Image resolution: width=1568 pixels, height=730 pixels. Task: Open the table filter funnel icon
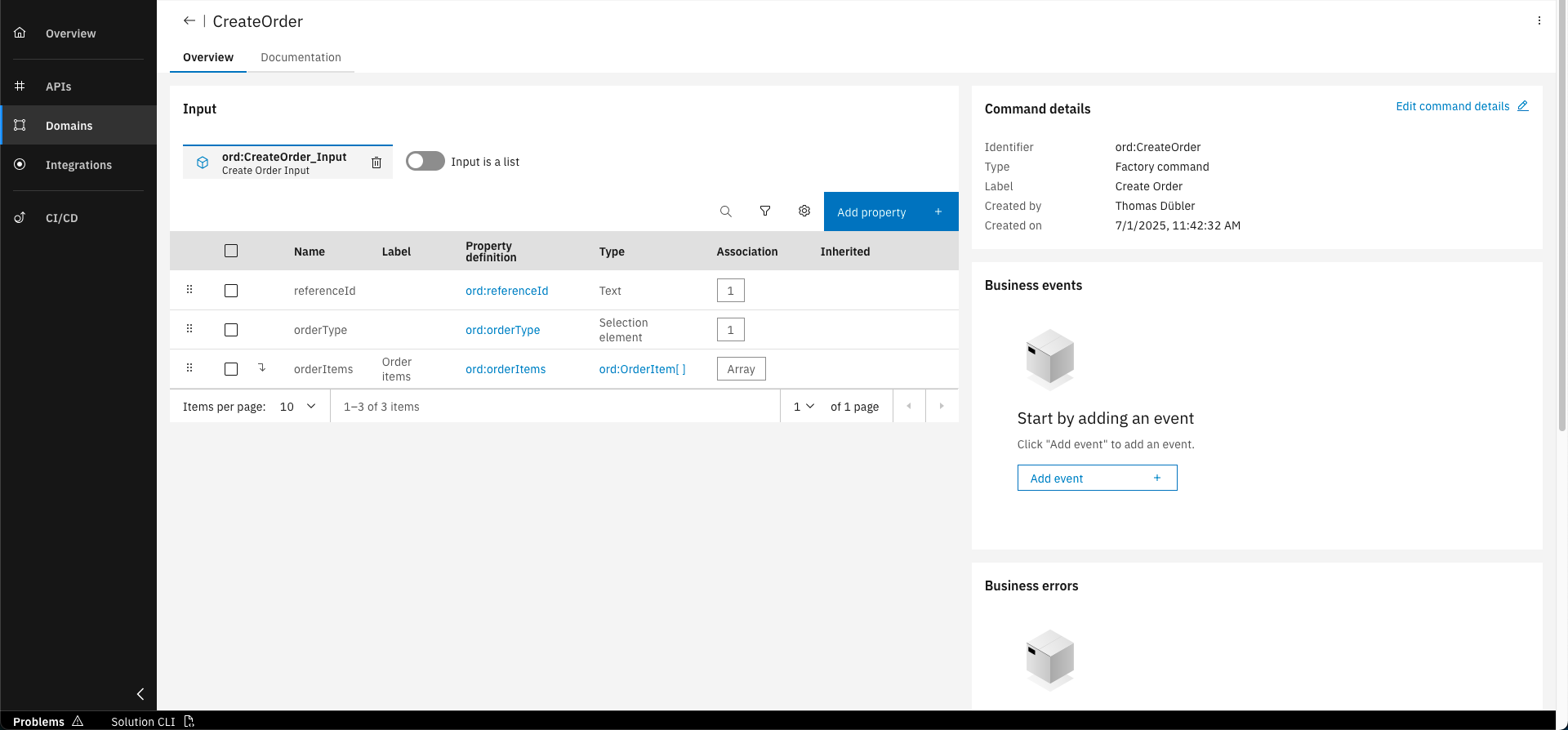[x=765, y=211]
